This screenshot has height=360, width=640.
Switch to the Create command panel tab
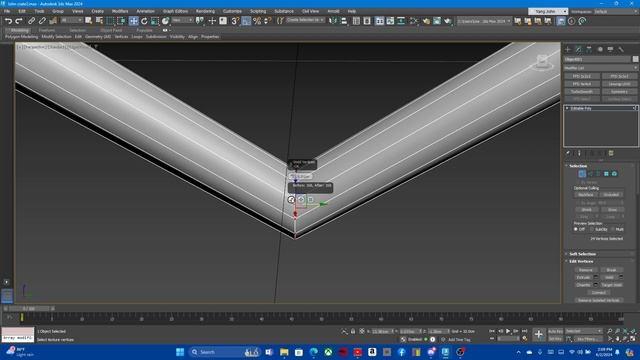click(x=568, y=49)
